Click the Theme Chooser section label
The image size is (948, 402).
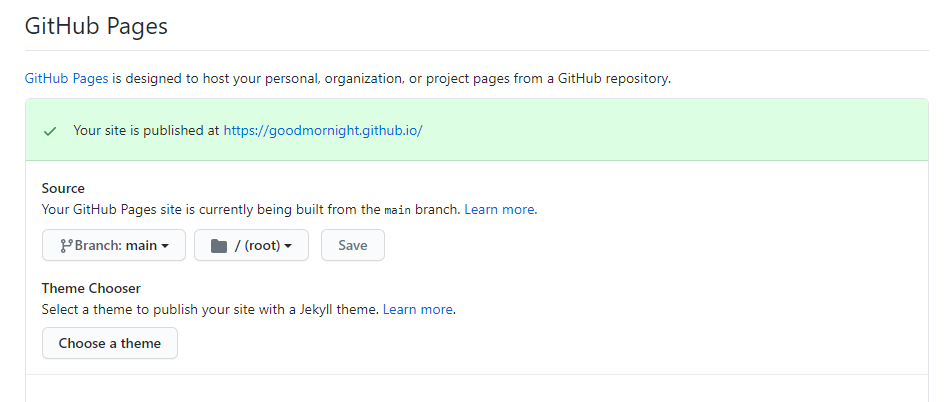point(91,288)
